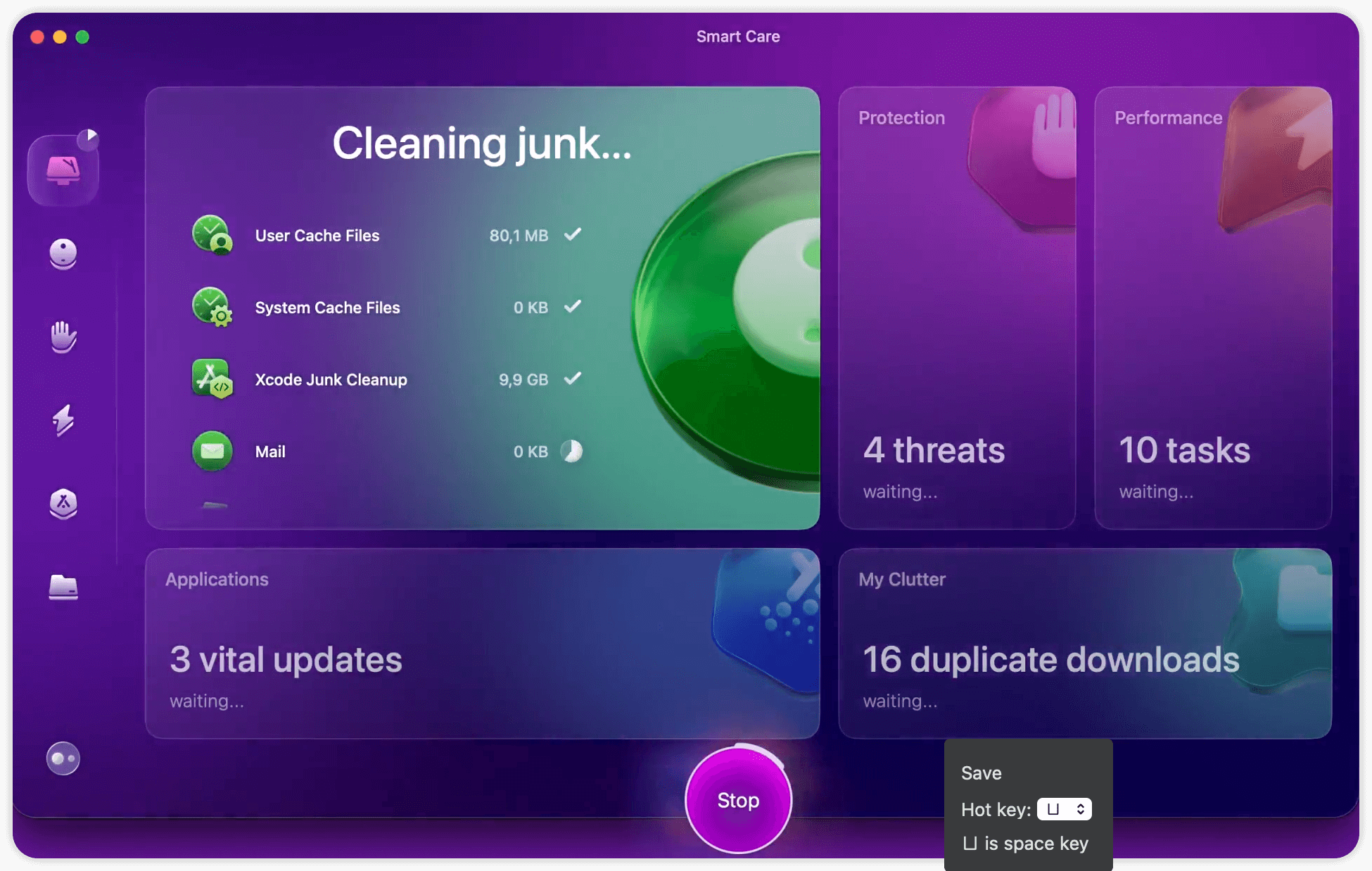The height and width of the screenshot is (871, 1372).
Task: Click the "80,1 MB" size value
Action: click(x=519, y=236)
